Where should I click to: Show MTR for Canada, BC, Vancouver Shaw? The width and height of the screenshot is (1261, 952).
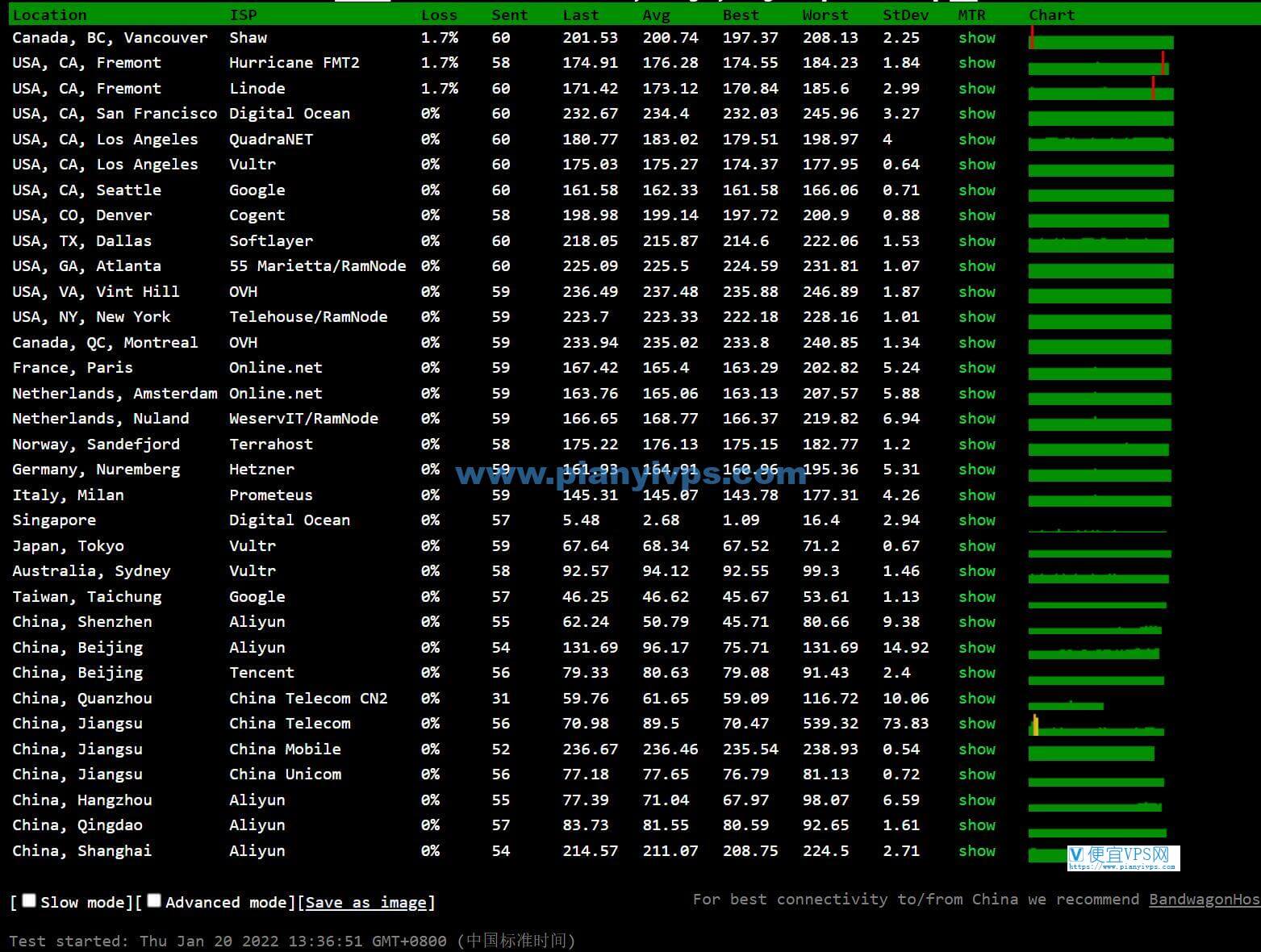click(977, 38)
